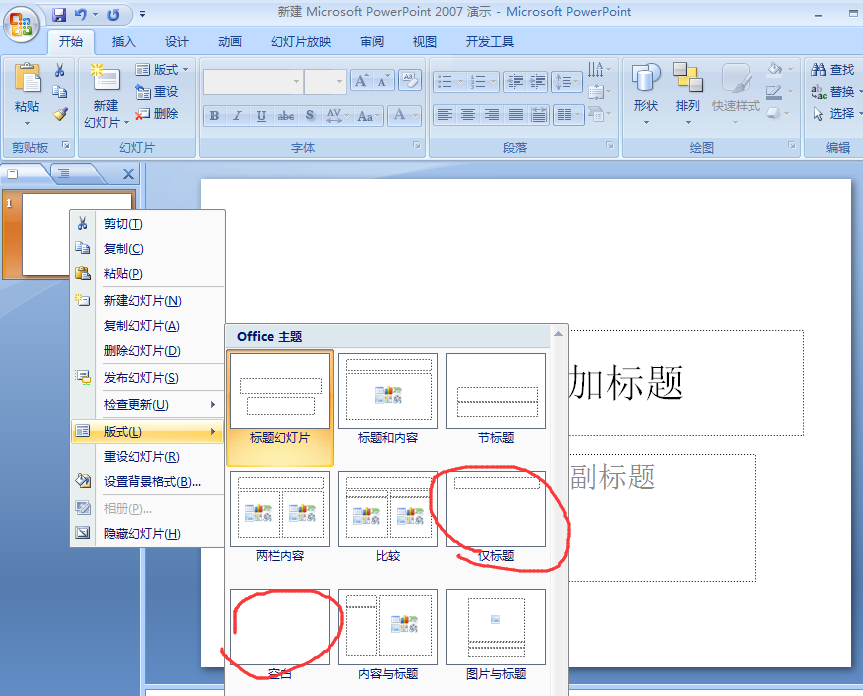863x696 pixels.
Task: Choose 设置背景格式 from the context menu
Action: click(152, 481)
